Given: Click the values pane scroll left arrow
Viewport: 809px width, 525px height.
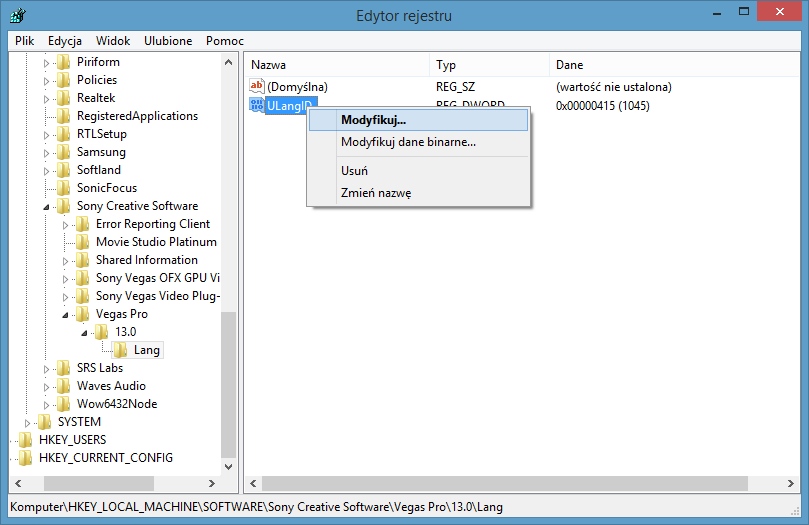Looking at the screenshot, I should (x=253, y=483).
